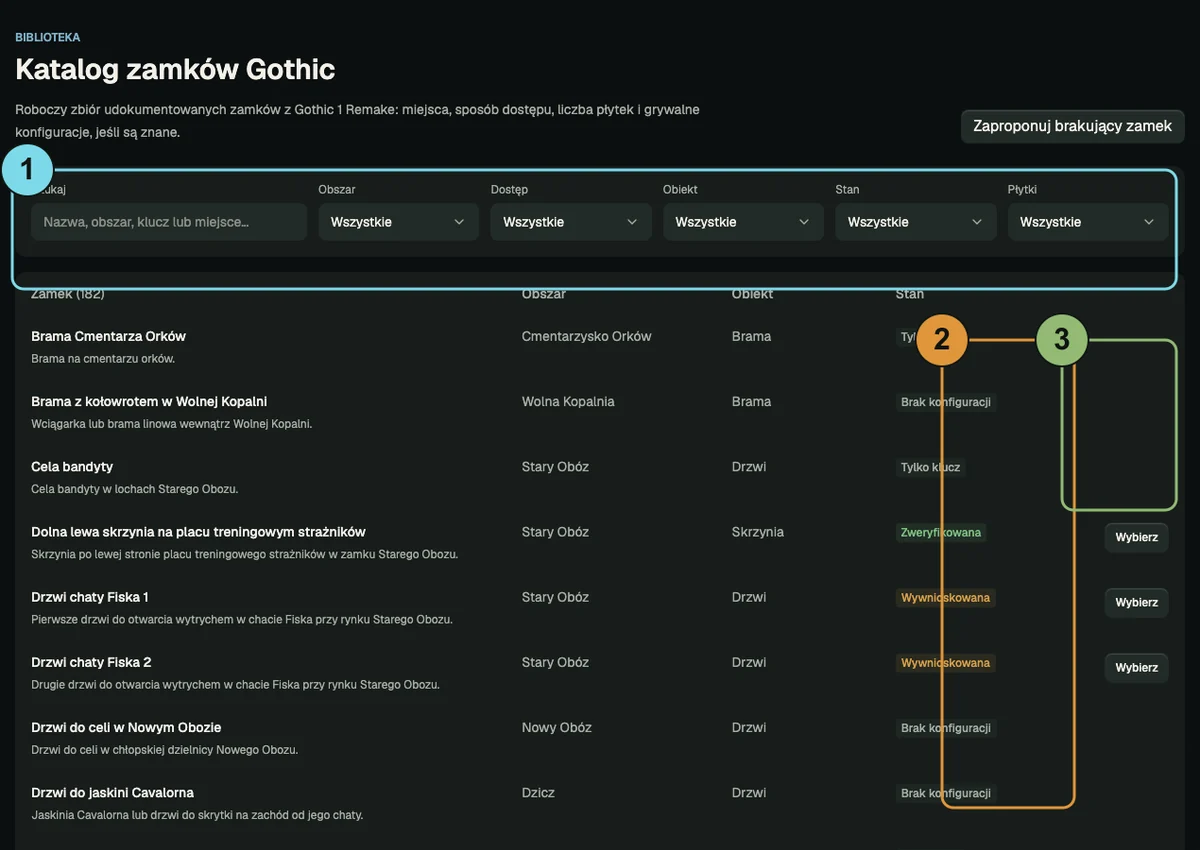Click Brak konfiguracji badge for Drzwi do jaskini Cavalorna

click(x=946, y=793)
